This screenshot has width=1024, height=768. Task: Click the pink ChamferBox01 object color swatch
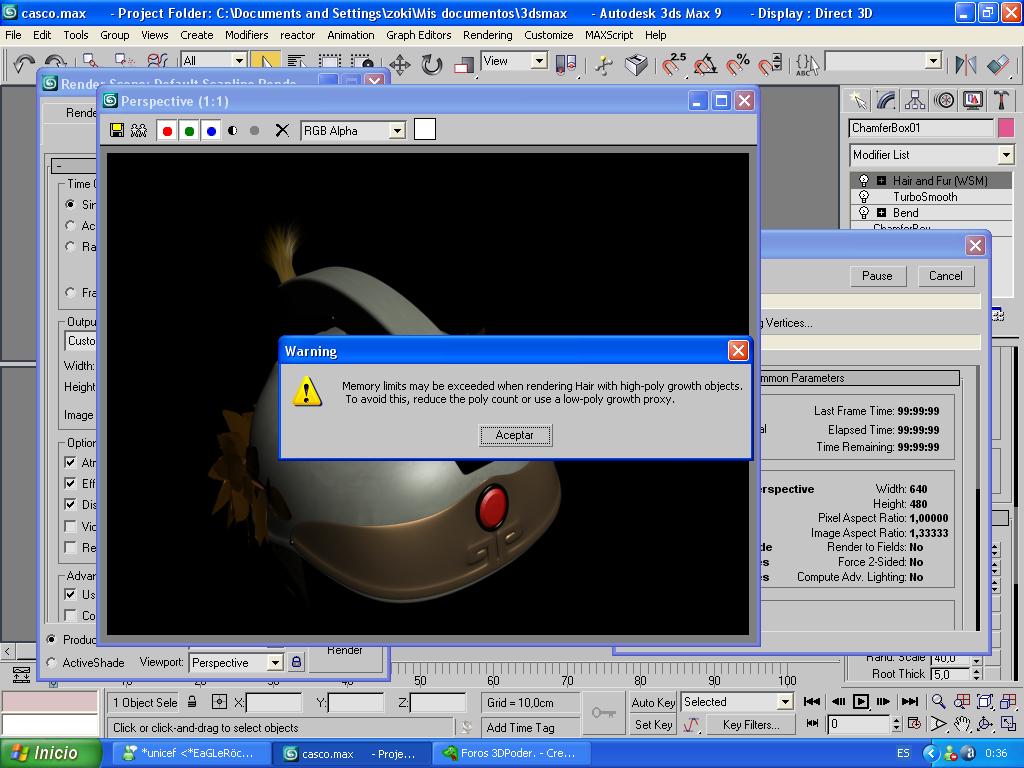tap(1006, 128)
